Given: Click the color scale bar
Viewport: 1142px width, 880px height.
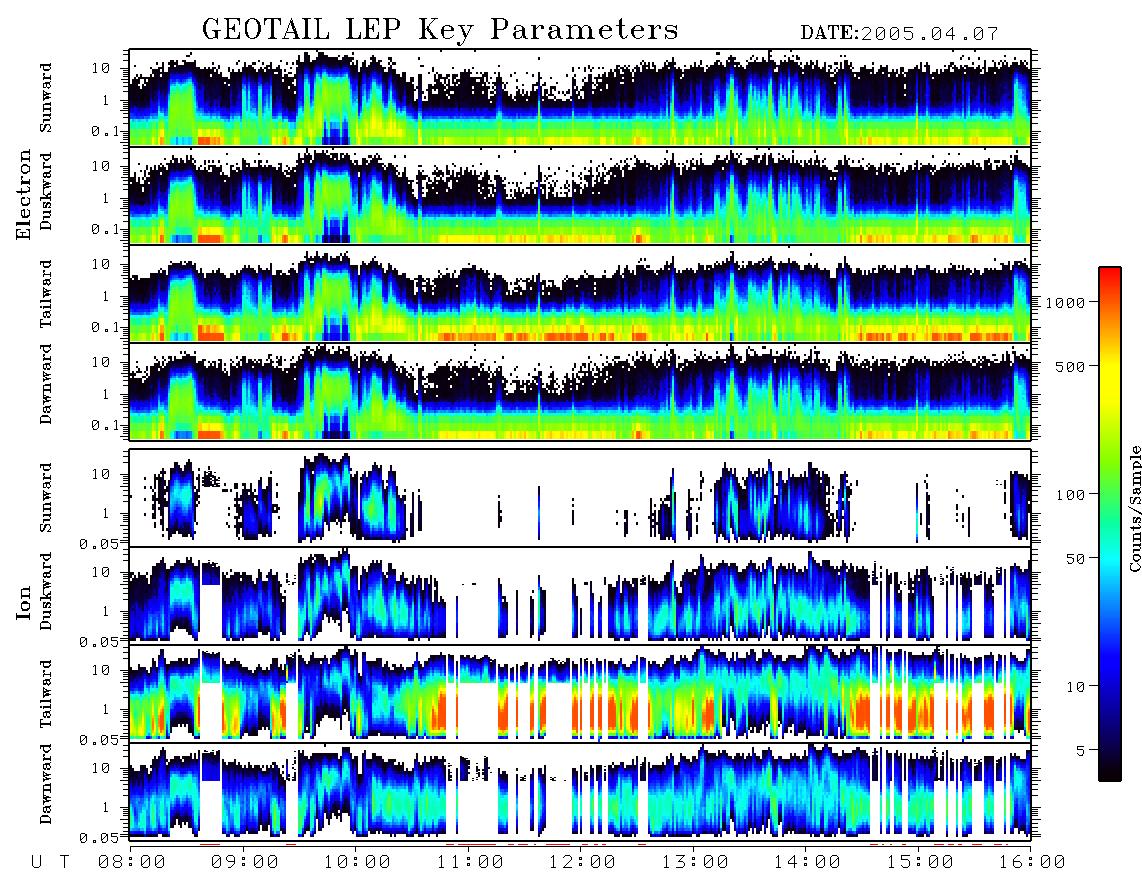Looking at the screenshot, I should point(1110,524).
